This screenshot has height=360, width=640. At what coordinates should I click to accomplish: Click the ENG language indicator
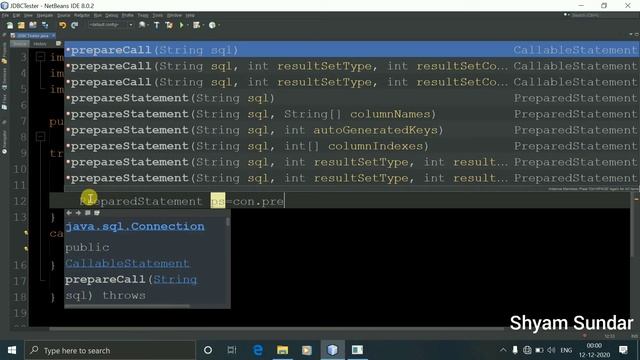(x=566, y=350)
